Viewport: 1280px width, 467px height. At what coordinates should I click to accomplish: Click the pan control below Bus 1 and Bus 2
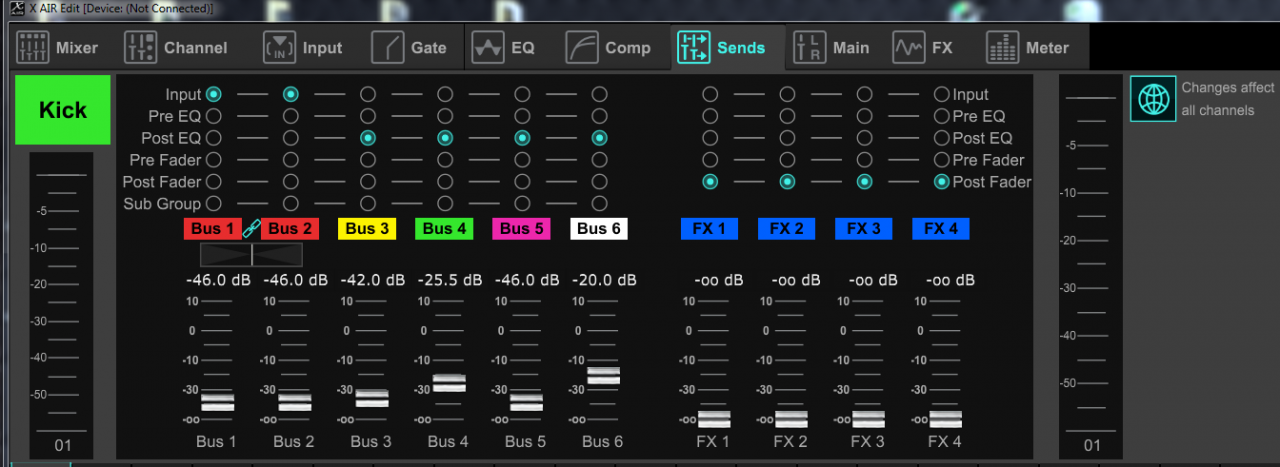251,255
